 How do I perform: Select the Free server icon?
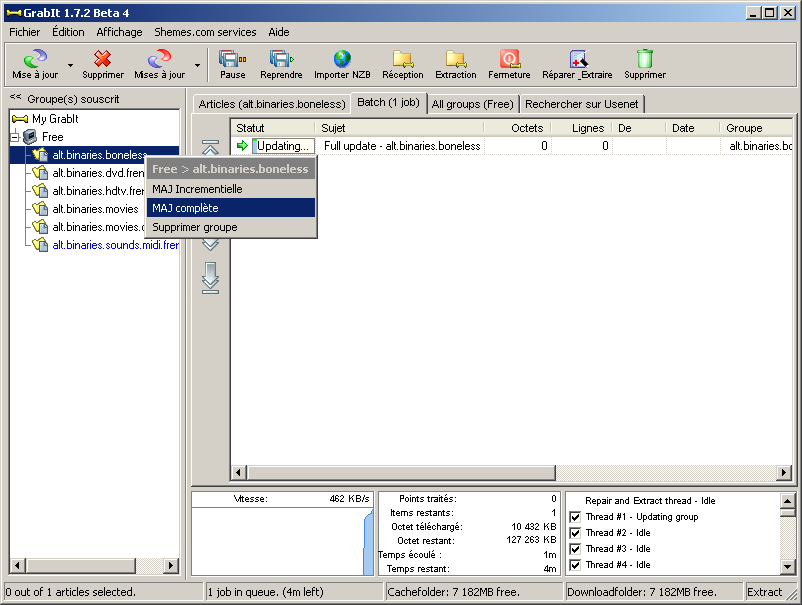pos(30,137)
